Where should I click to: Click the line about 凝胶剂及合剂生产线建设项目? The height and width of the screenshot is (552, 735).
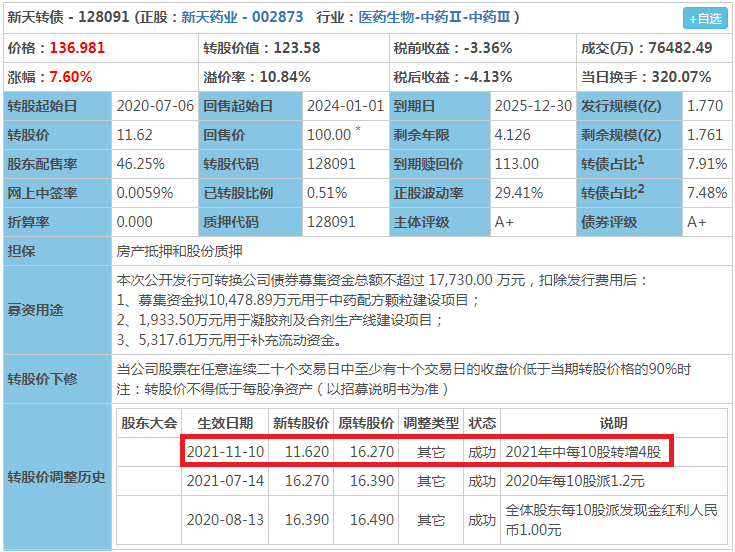[279, 320]
